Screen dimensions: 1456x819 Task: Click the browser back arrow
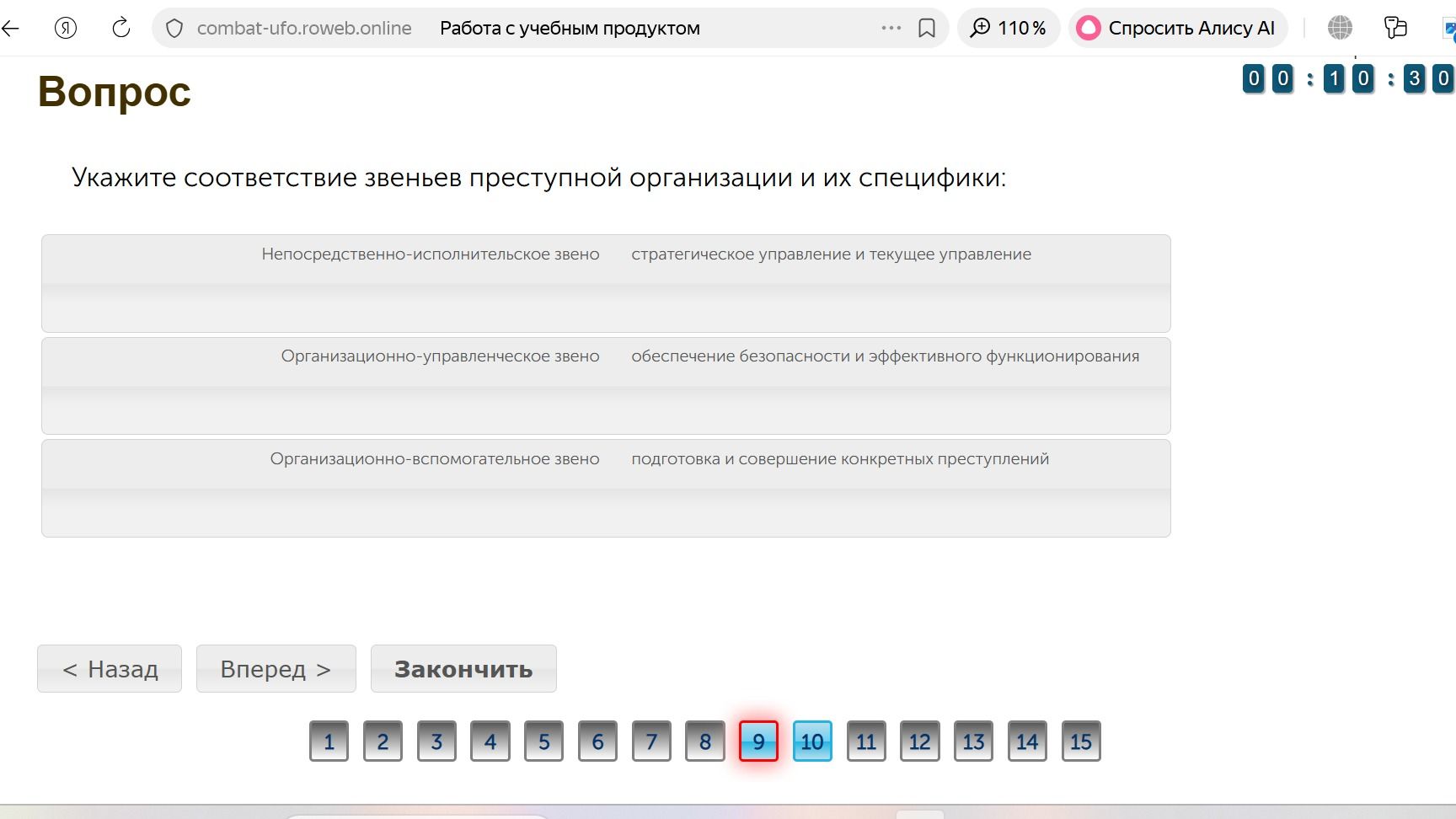point(10,28)
